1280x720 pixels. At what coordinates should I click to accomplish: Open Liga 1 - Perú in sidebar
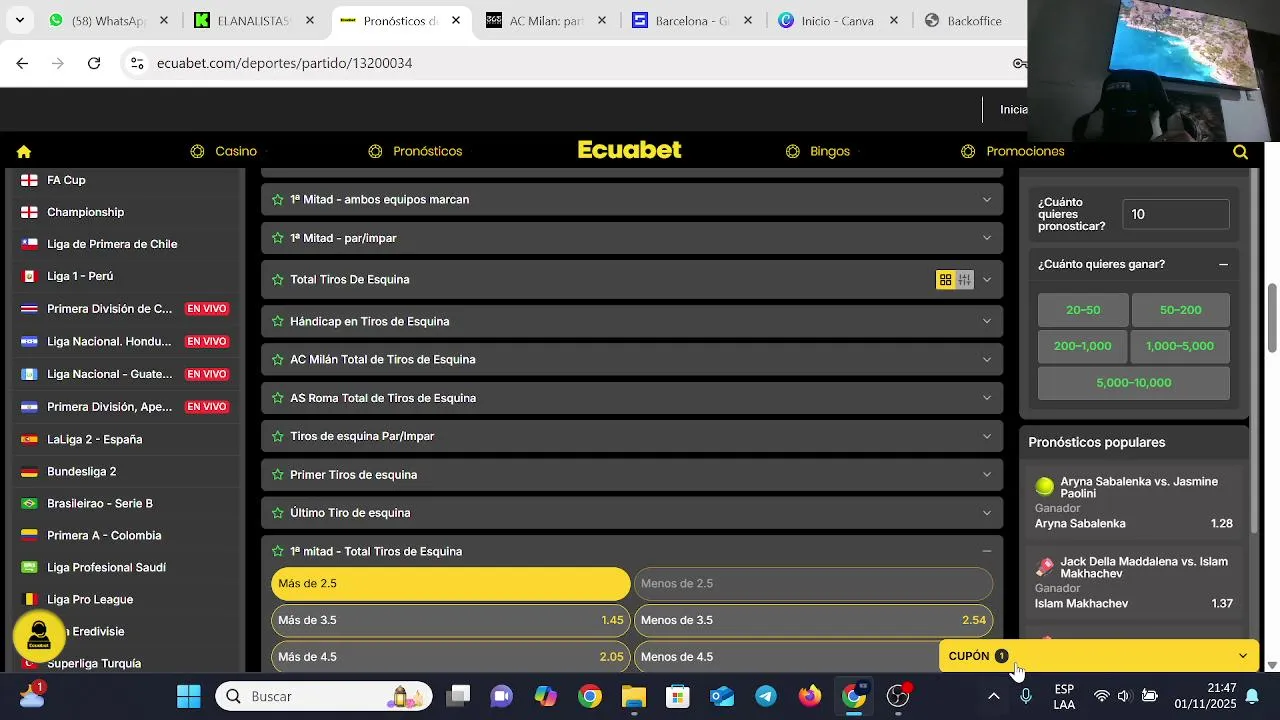(80, 277)
